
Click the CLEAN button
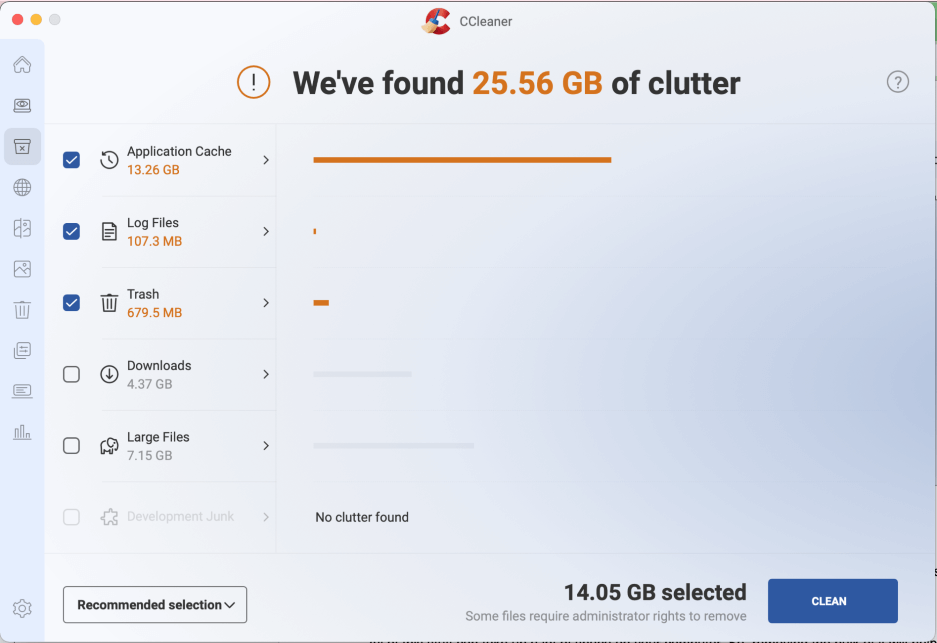[x=832, y=601]
